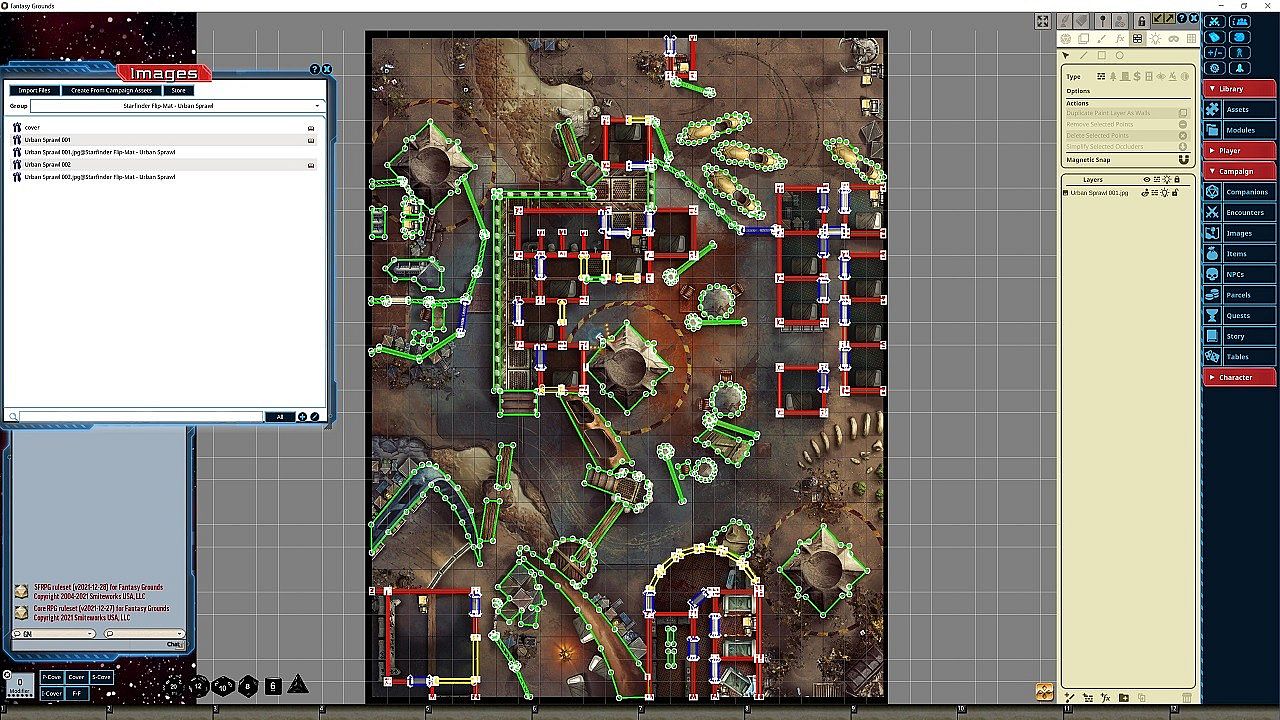Image resolution: width=1280 pixels, height=720 pixels.
Task: Open the Party Sheet icon
Action: (1240, 21)
